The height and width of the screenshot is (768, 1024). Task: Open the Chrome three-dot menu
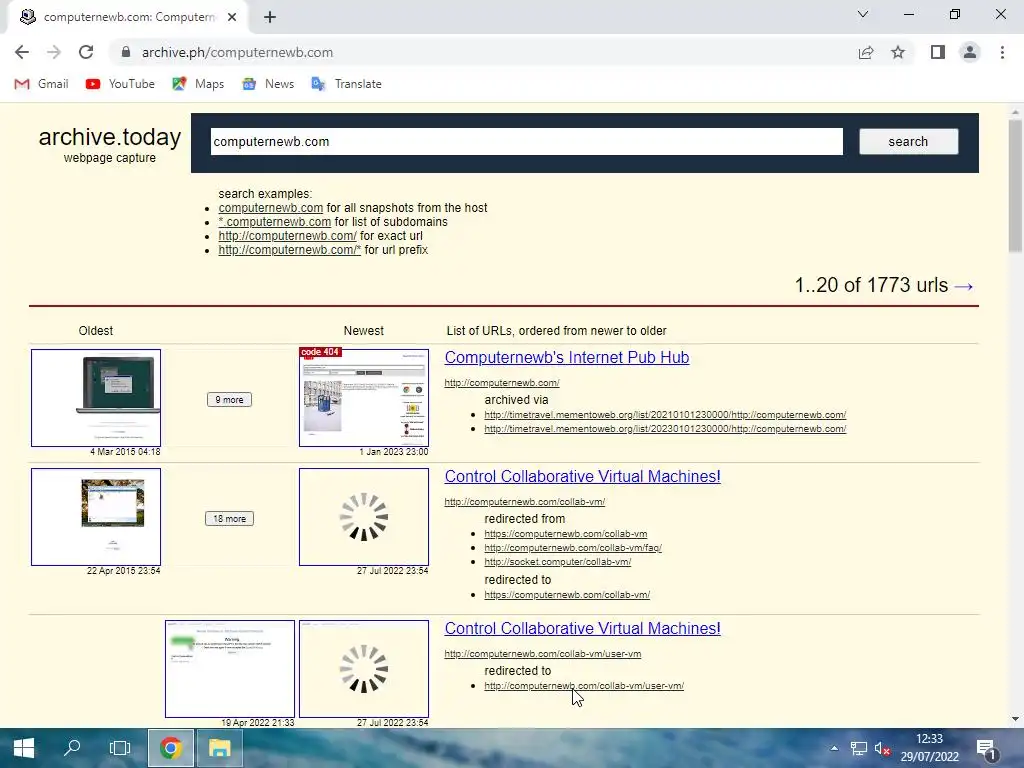tap(1002, 52)
